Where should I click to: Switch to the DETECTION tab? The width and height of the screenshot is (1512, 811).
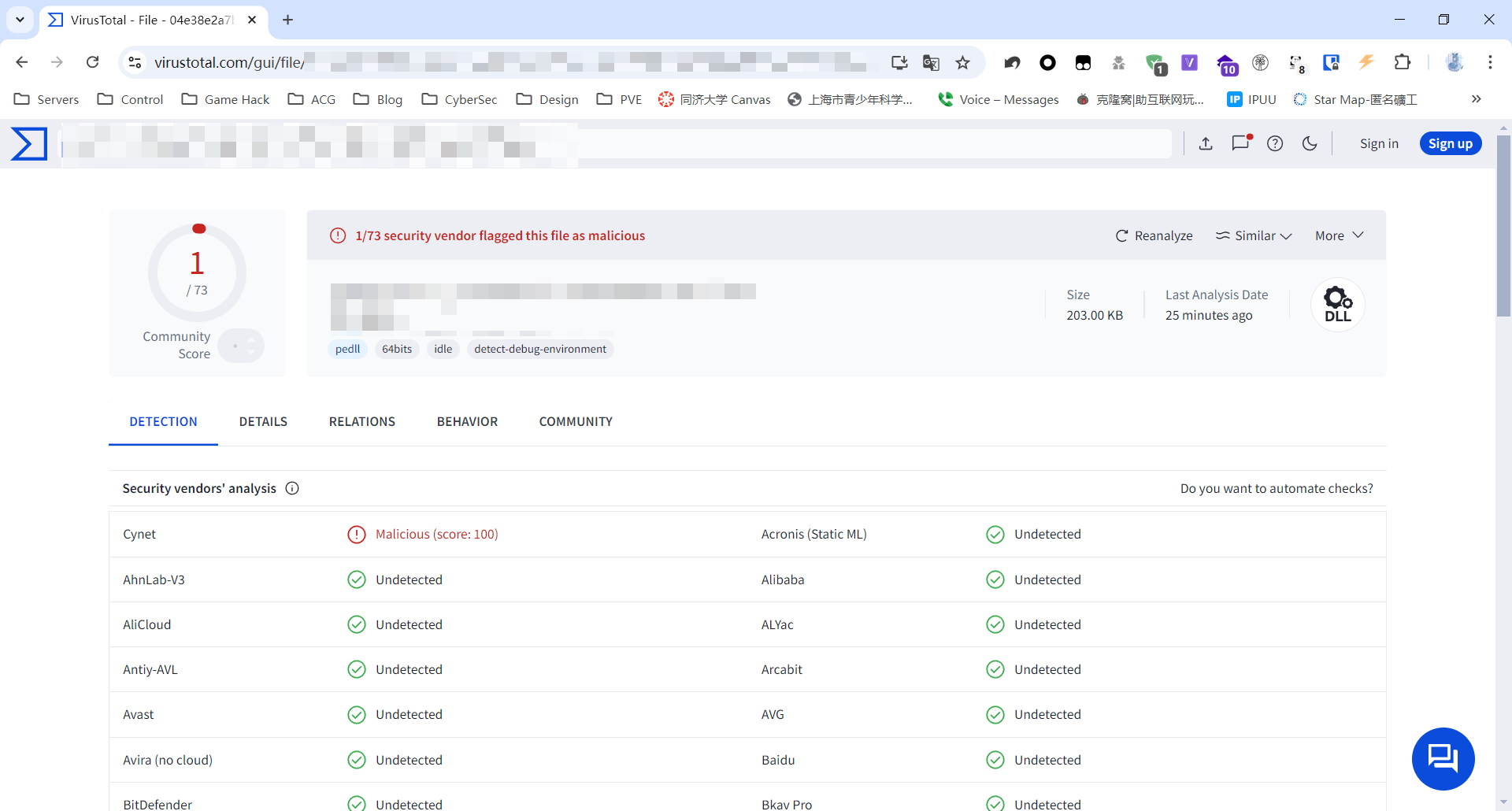[x=163, y=422]
